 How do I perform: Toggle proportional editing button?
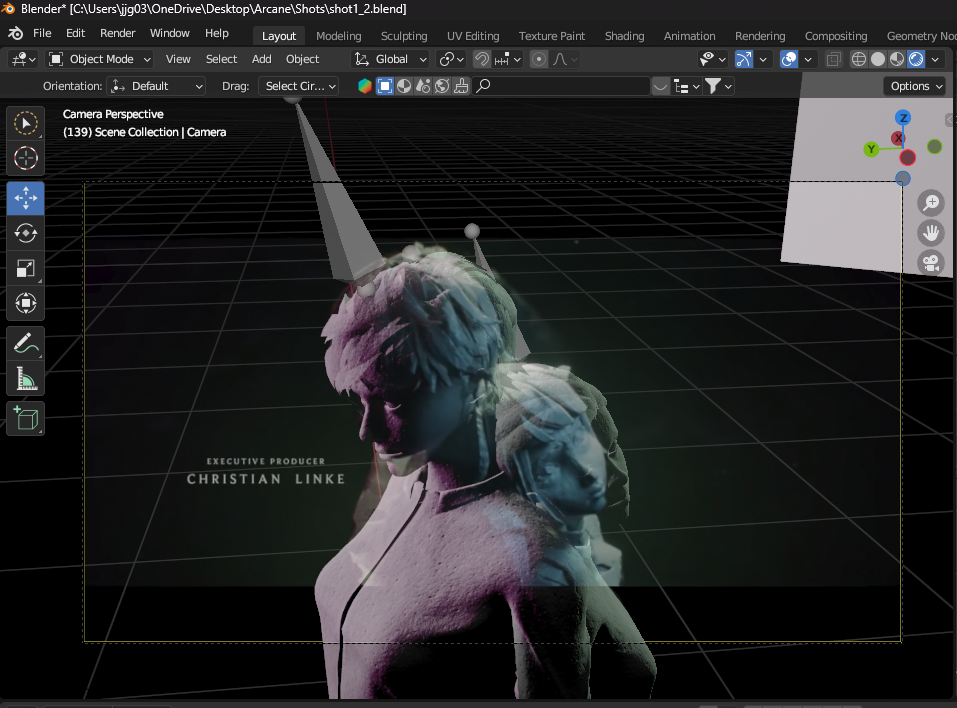(539, 59)
